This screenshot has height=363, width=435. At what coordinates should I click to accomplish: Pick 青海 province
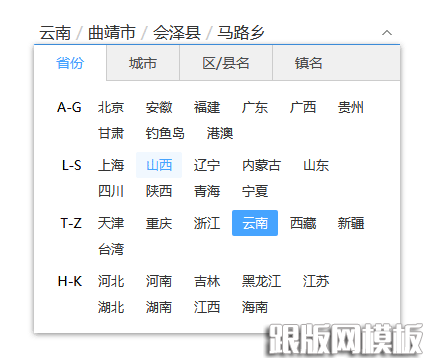pos(207,191)
